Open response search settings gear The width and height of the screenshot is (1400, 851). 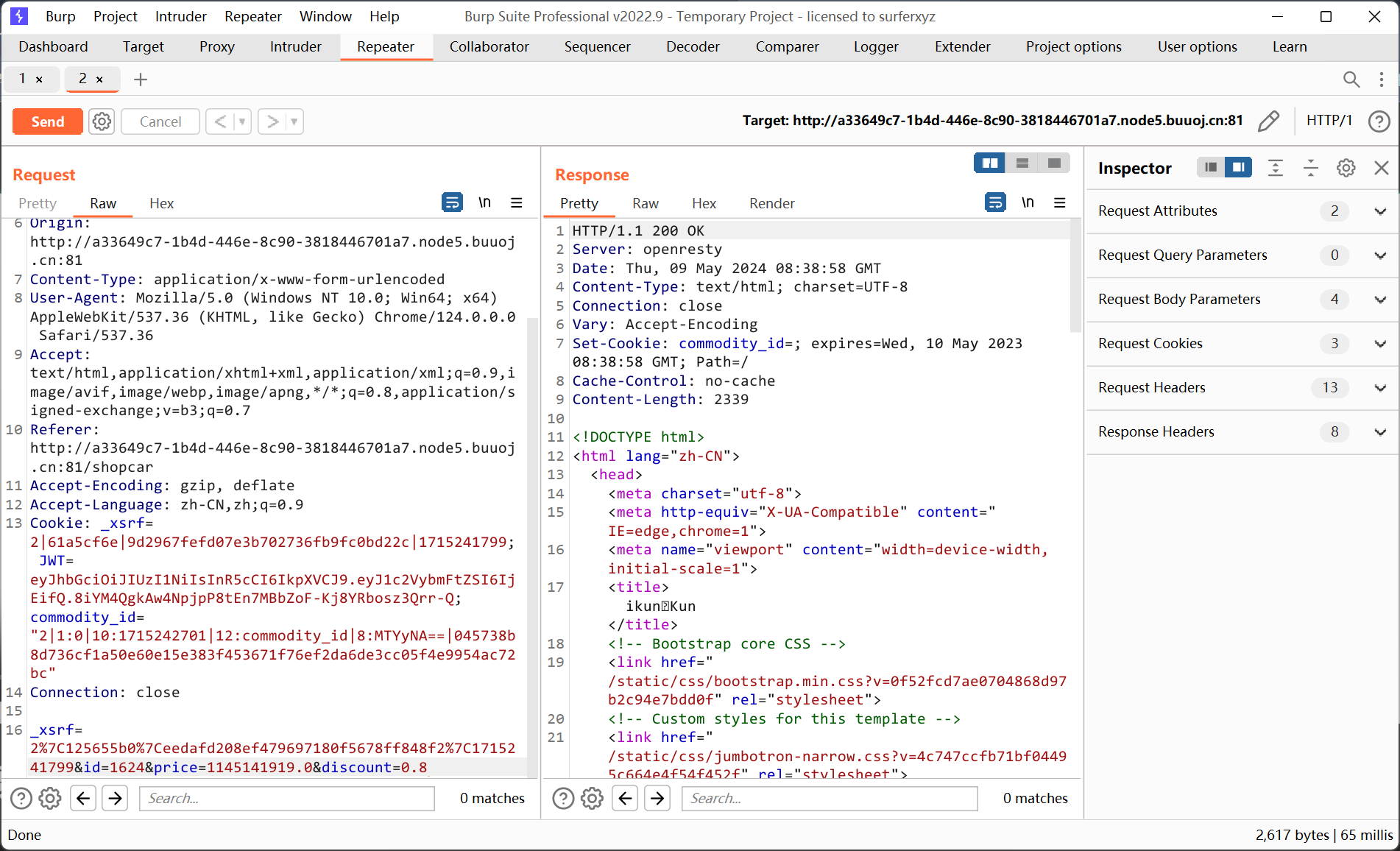[x=592, y=798]
